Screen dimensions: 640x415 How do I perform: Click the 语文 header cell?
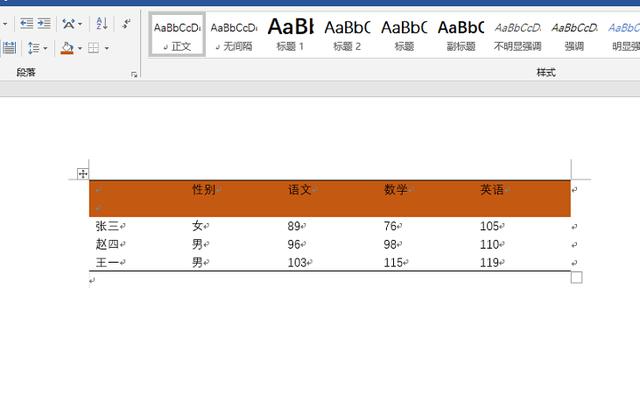pyautogui.click(x=300, y=189)
